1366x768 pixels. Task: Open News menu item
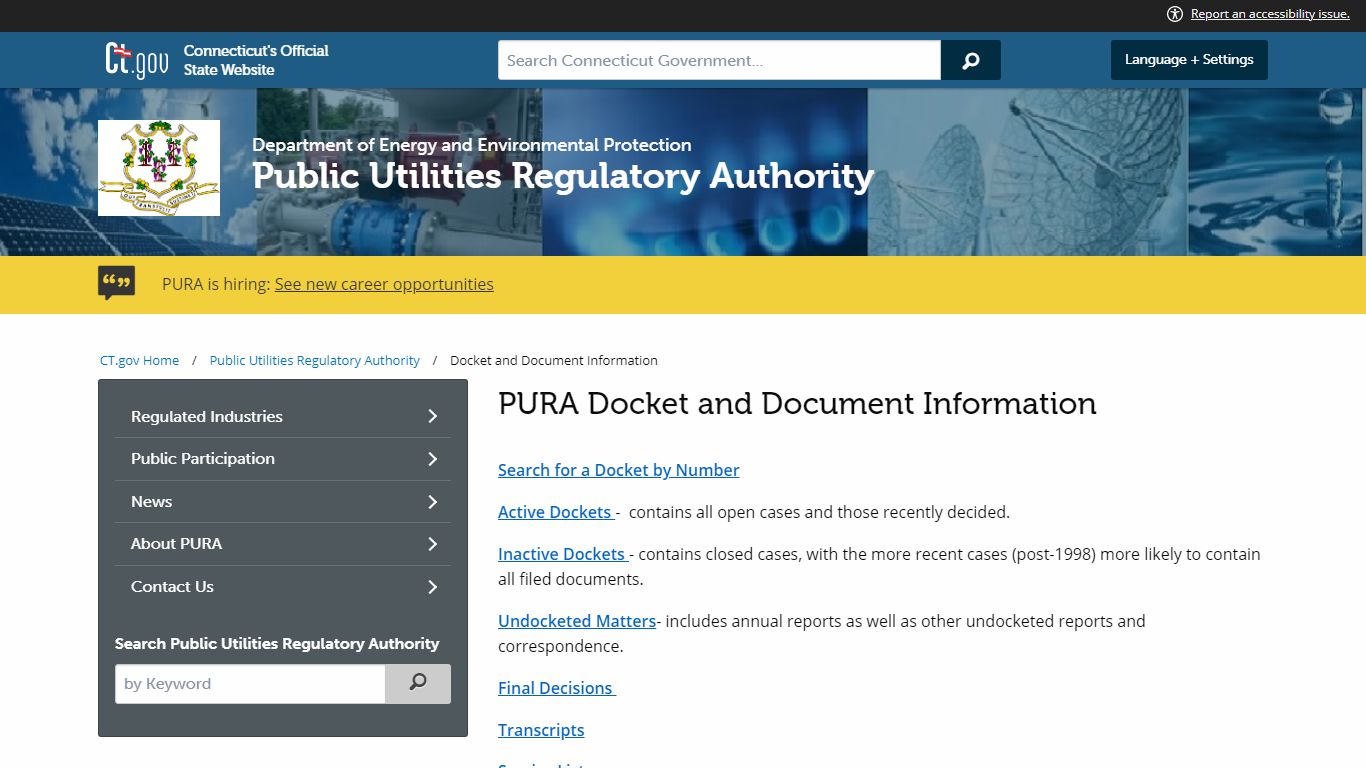pyautogui.click(x=152, y=502)
